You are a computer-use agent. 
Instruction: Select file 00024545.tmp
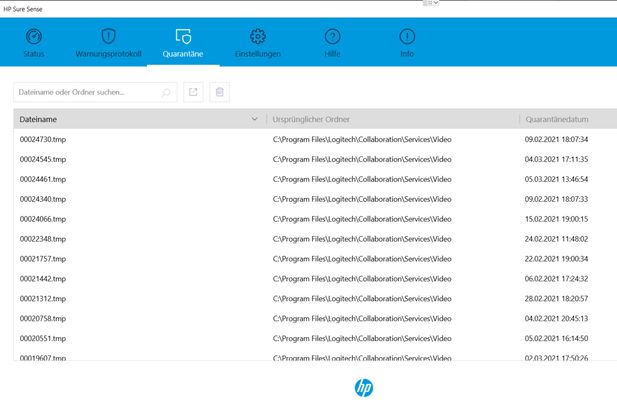(43, 159)
